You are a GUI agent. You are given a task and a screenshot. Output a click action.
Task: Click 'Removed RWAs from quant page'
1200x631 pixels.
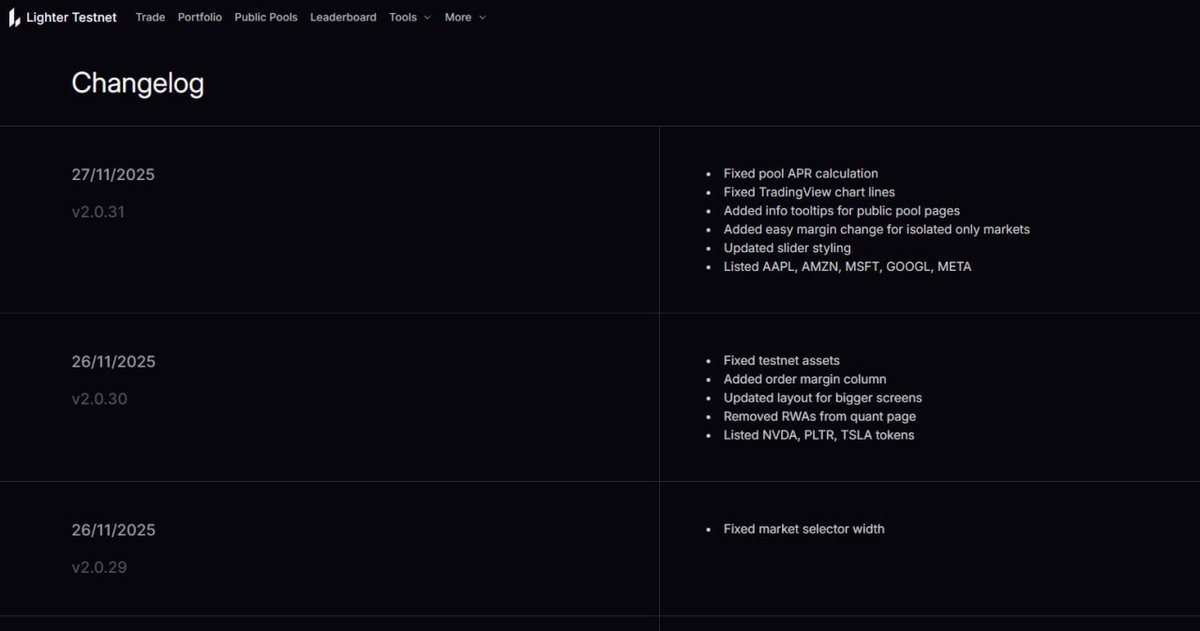click(x=820, y=416)
